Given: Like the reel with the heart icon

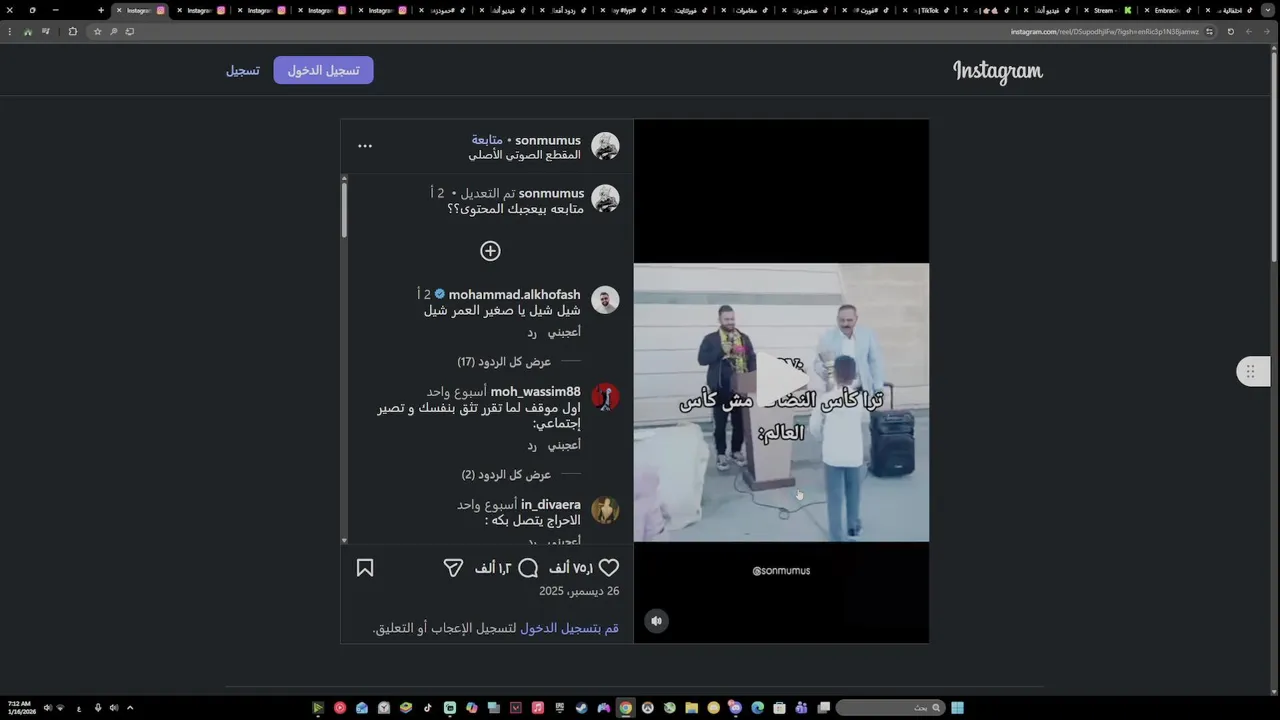Looking at the screenshot, I should click(608, 568).
